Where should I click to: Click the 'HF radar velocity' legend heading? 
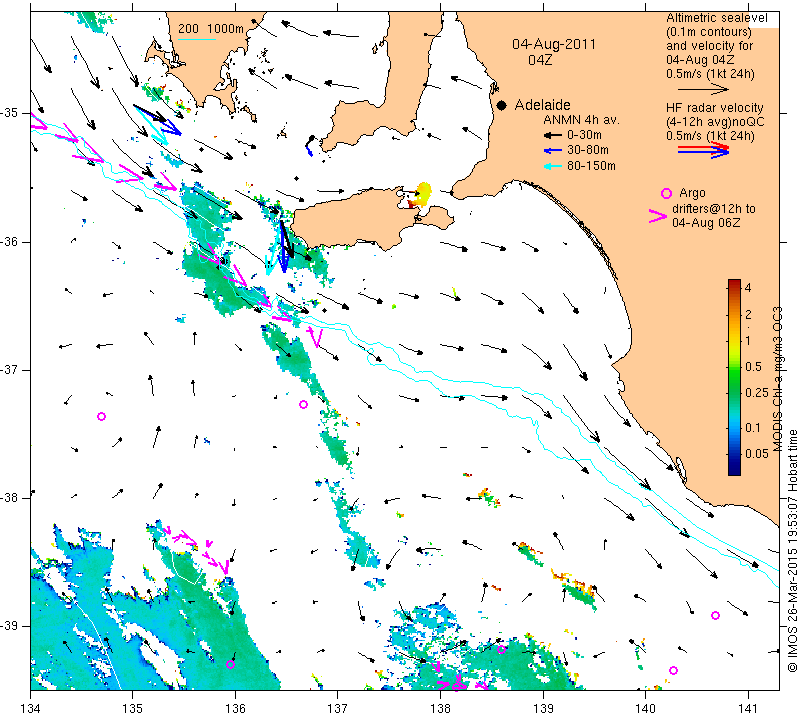click(715, 108)
